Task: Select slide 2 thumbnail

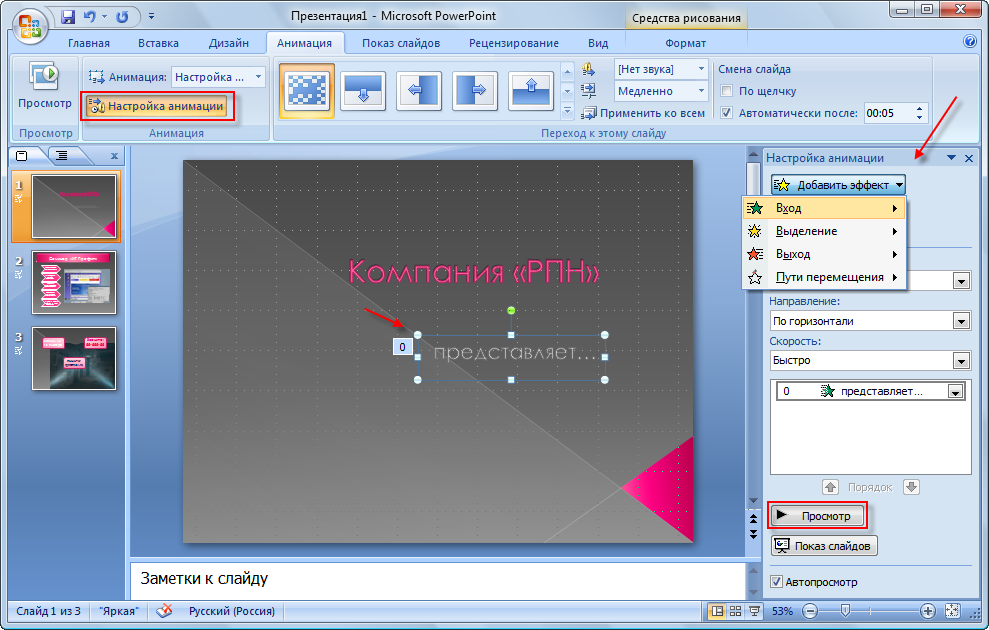Action: 74,283
